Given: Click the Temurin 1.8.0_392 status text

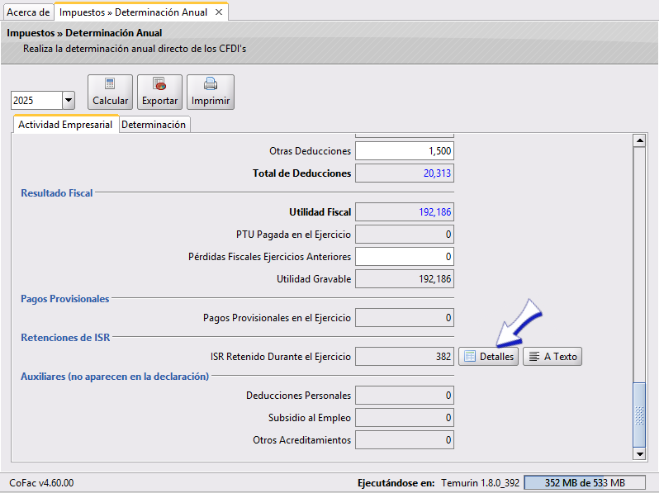Looking at the screenshot, I should pyautogui.click(x=480, y=483).
